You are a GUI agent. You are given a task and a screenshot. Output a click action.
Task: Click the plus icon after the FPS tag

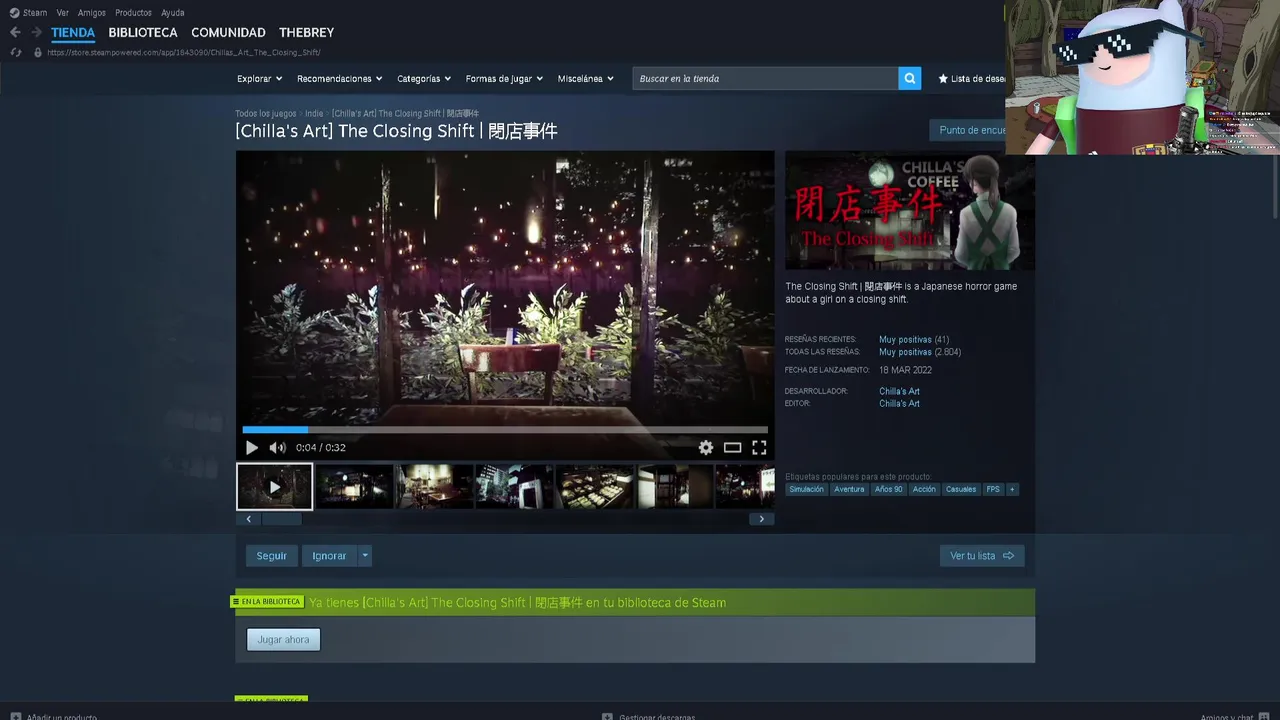pos(1012,489)
